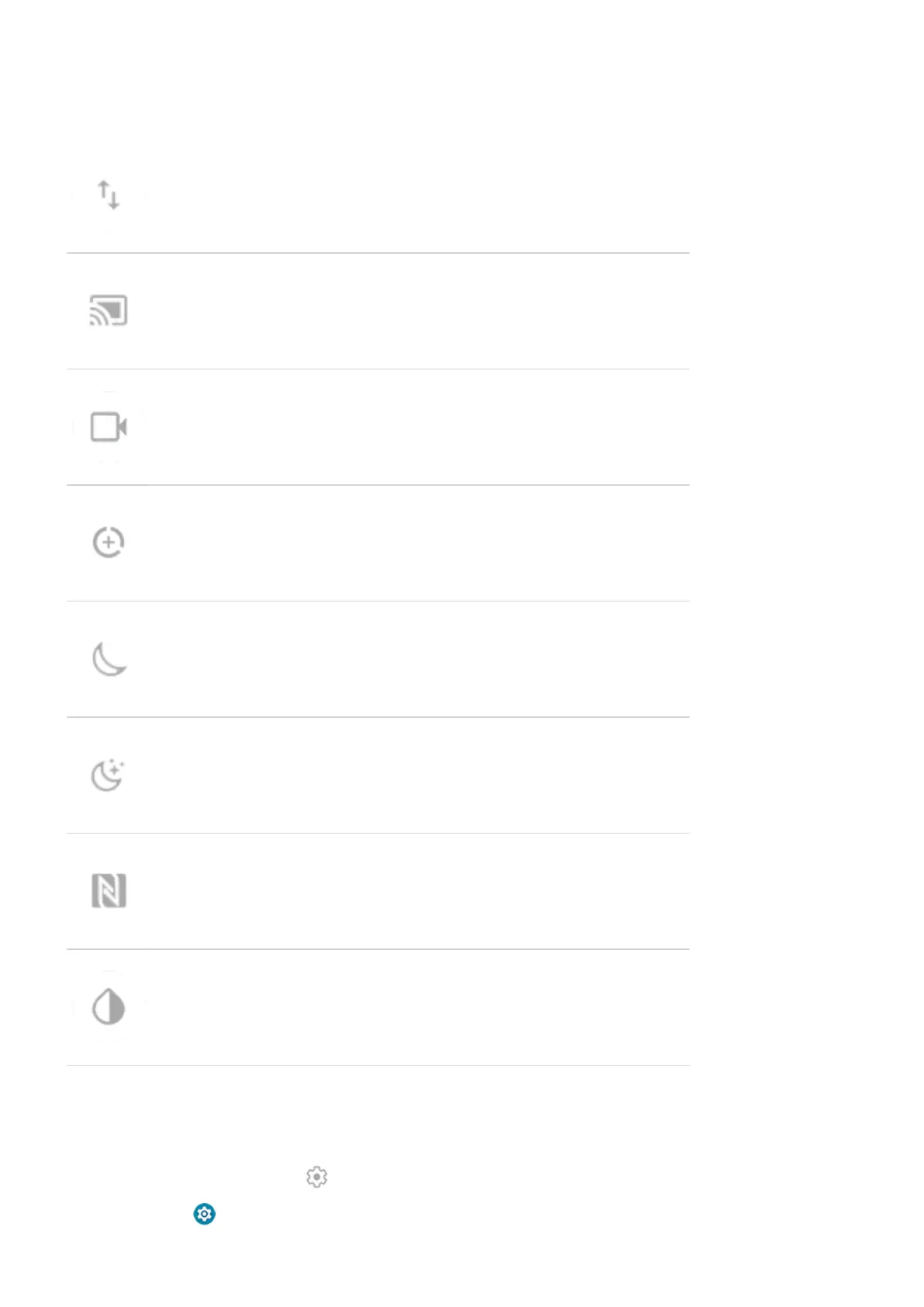924x1307 pixels.
Task: Select the Night Light moon with stars icon
Action: point(108,775)
